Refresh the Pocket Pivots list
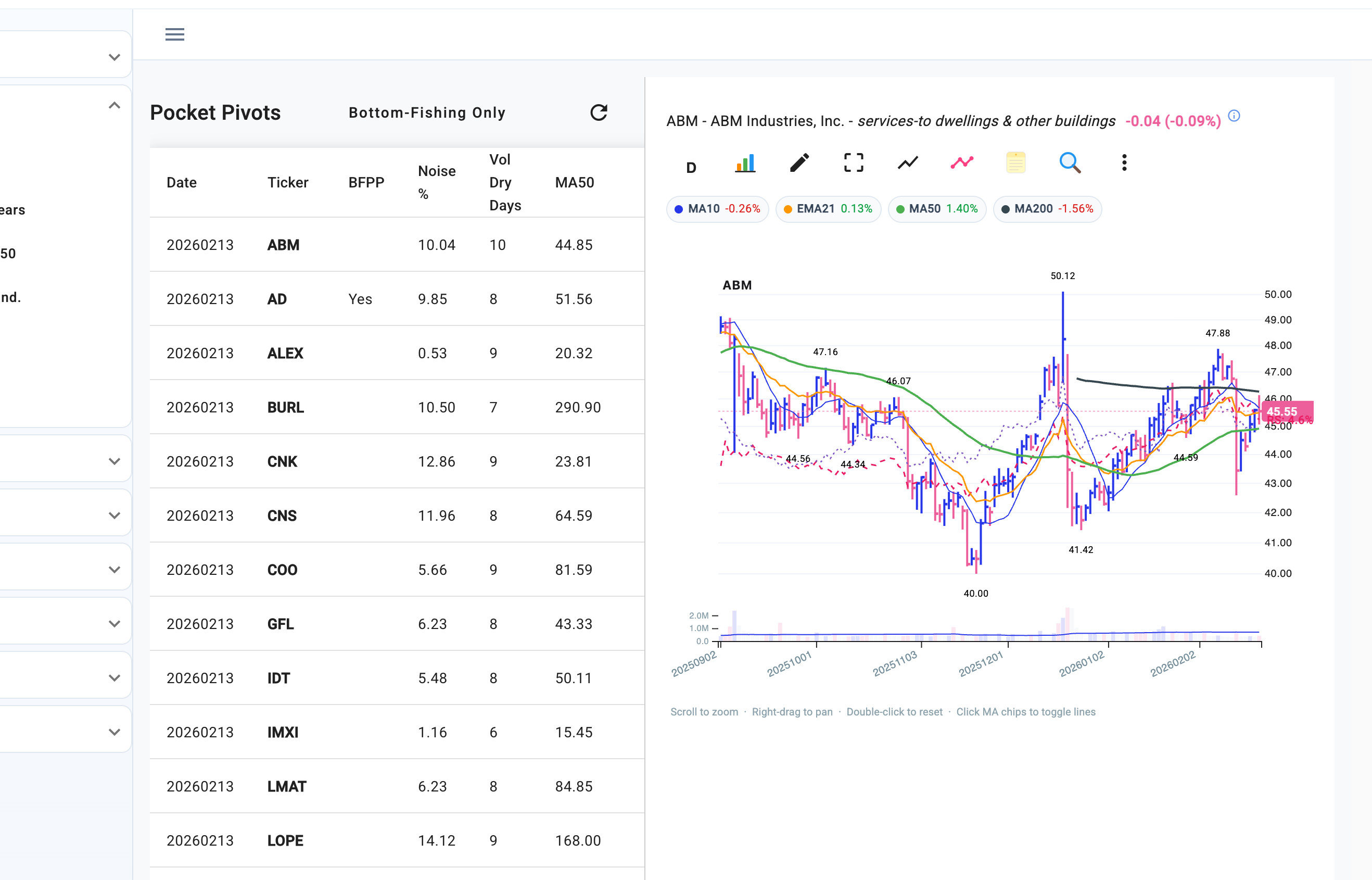 [598, 112]
